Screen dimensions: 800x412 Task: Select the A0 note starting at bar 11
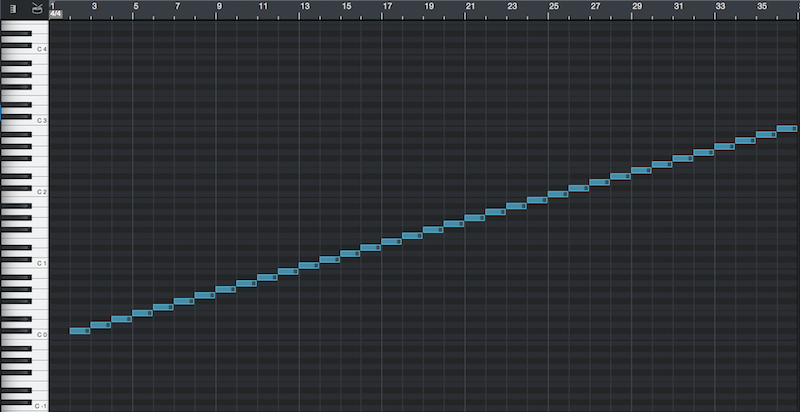[267, 277]
